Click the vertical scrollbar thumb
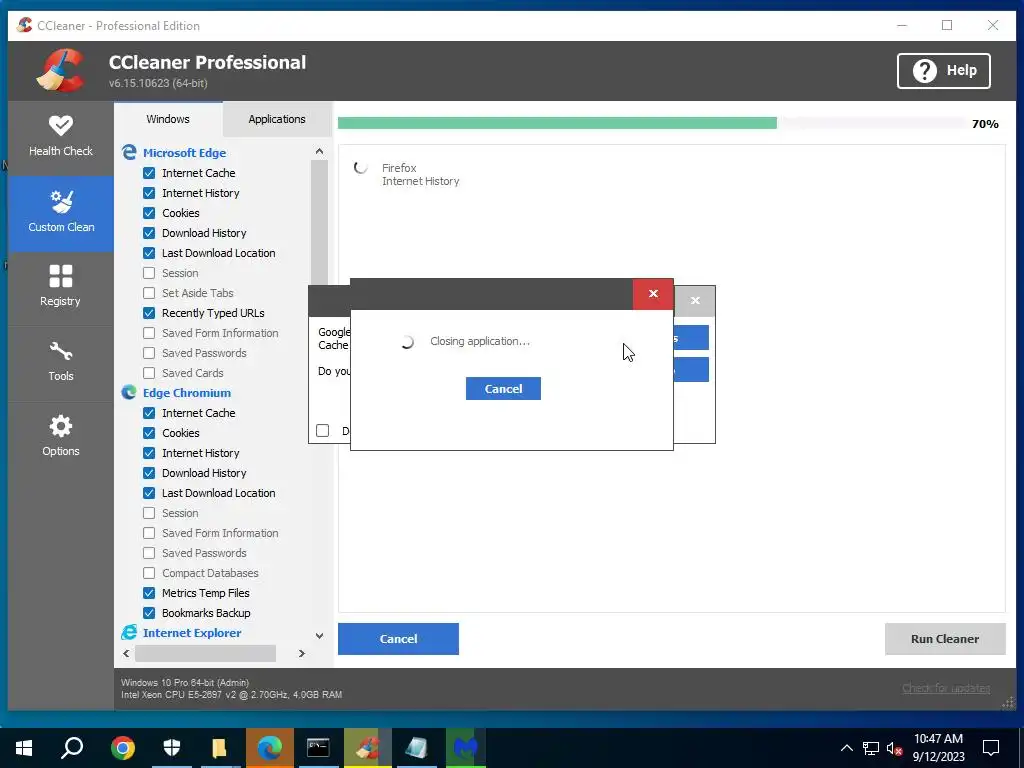 coord(319,222)
